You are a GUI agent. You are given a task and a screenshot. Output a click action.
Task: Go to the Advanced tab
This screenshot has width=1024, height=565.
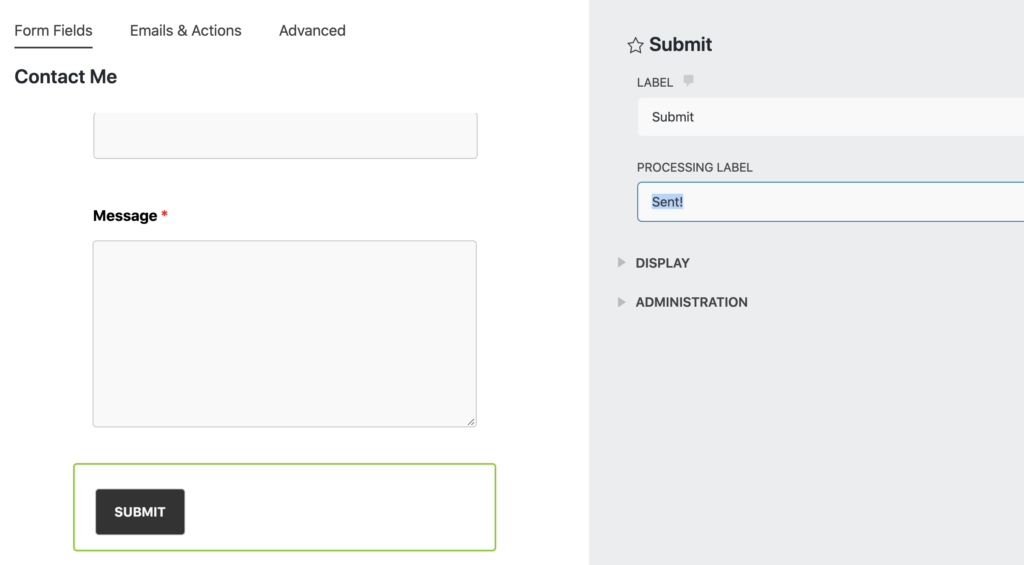click(312, 31)
